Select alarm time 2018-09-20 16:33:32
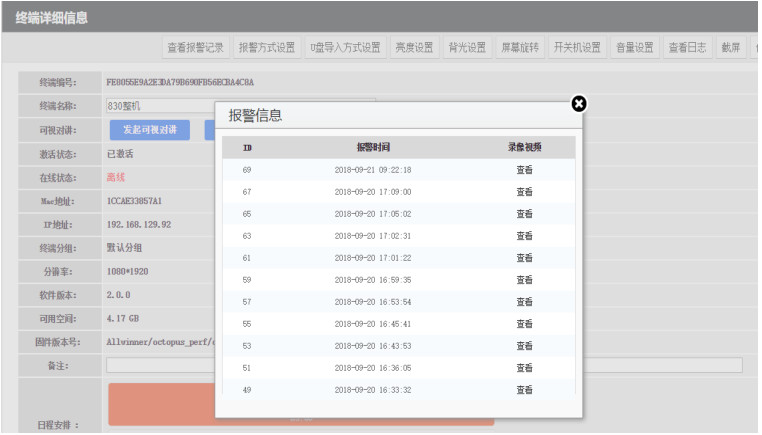Screen dimensions: 762x435 tap(373, 390)
